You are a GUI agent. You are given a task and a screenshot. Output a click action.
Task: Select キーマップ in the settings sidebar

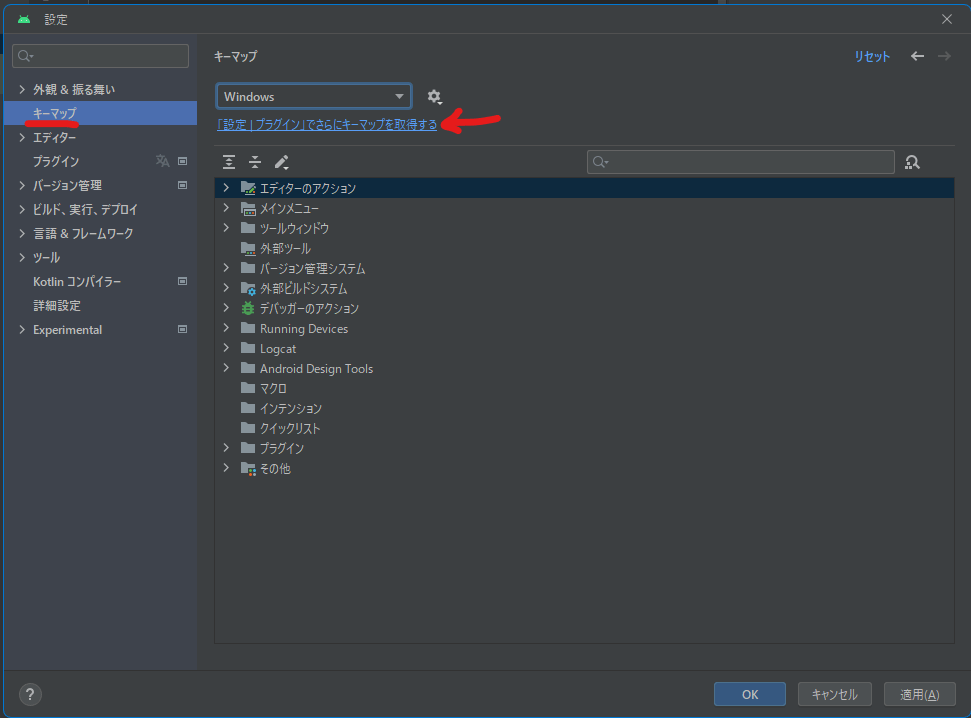click(100, 113)
